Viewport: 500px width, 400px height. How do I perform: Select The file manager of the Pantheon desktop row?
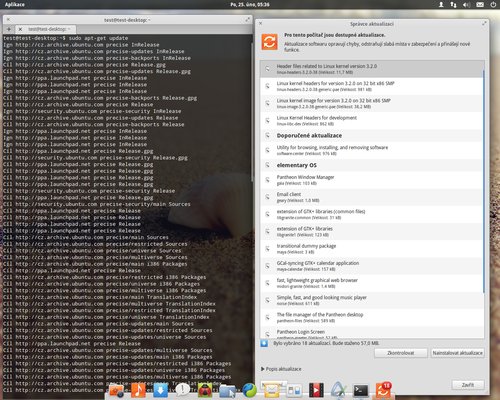(x=372, y=317)
